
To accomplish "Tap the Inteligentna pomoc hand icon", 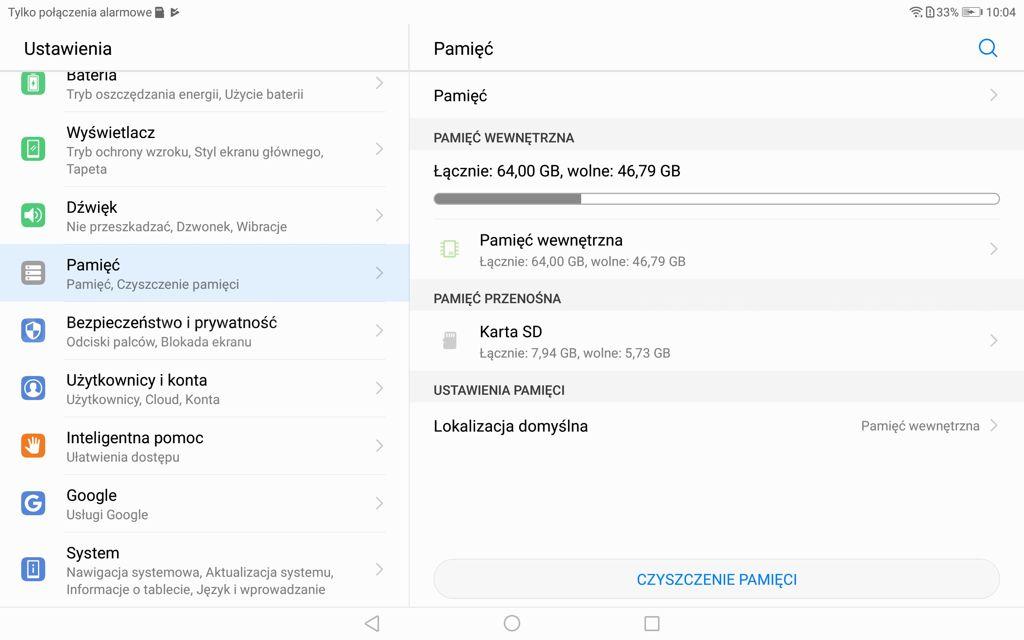I will click(x=33, y=446).
